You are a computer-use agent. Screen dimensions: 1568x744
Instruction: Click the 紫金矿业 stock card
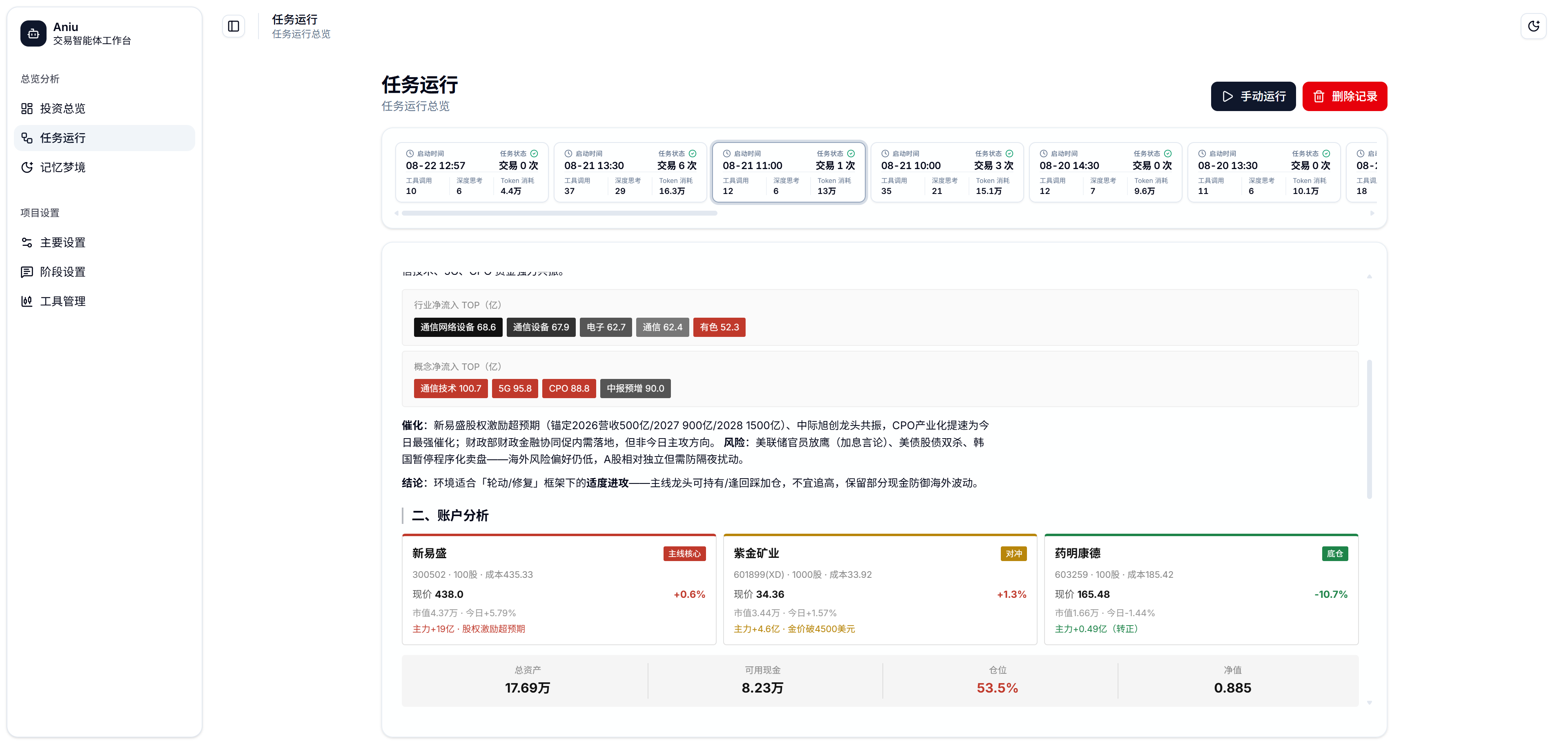tap(880, 589)
